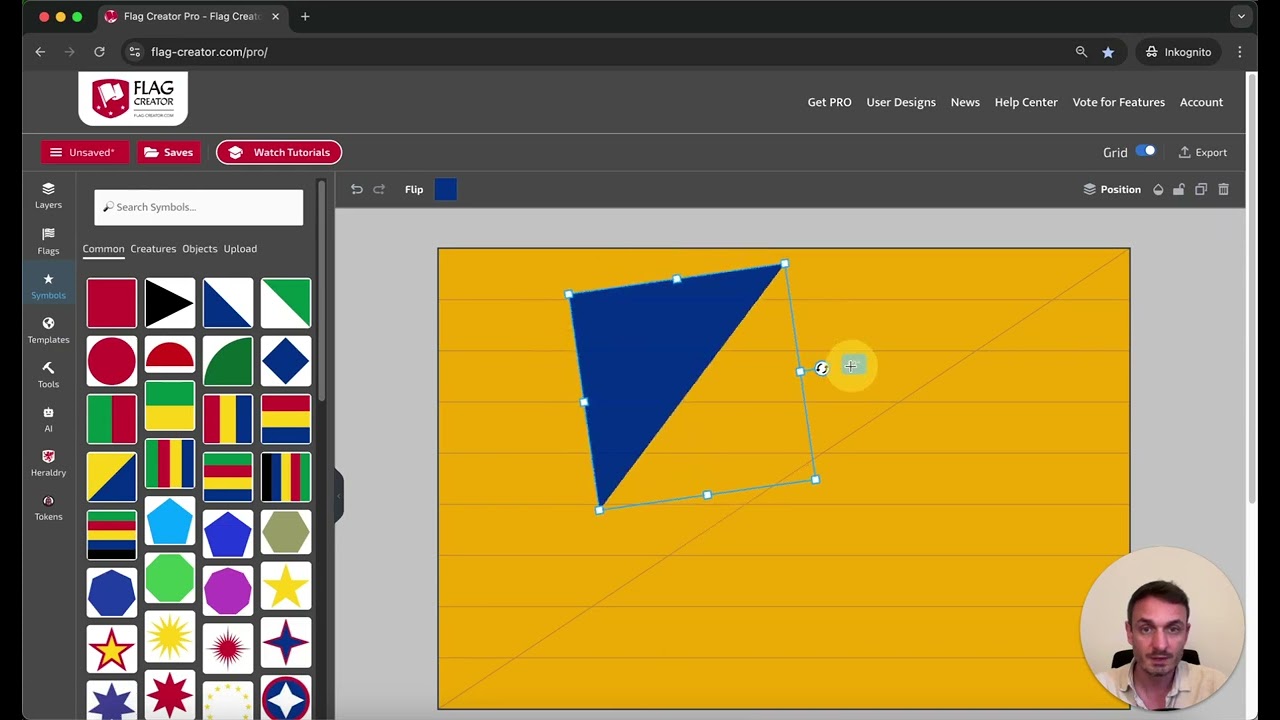
Task: Collapse the symbols side panel handle
Action: point(338,496)
